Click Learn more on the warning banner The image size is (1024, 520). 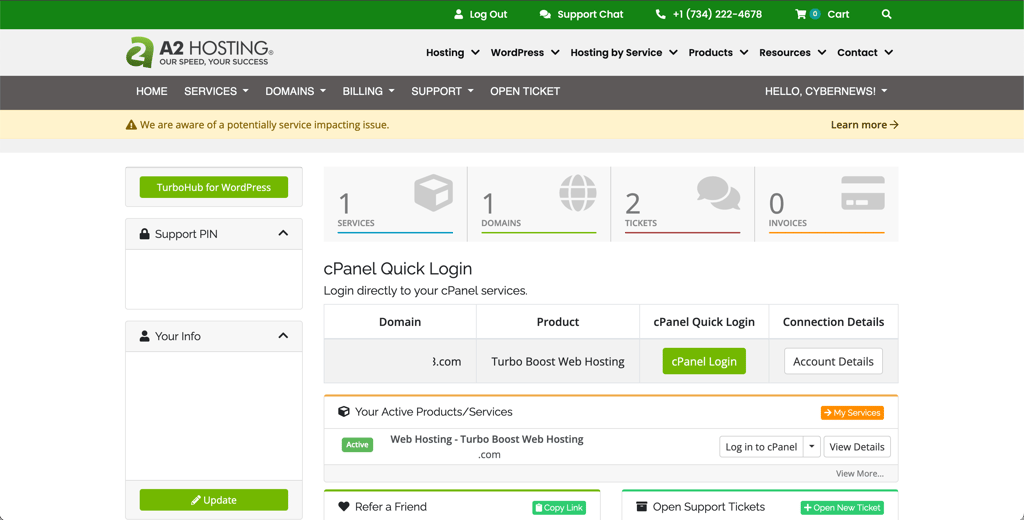(865, 125)
